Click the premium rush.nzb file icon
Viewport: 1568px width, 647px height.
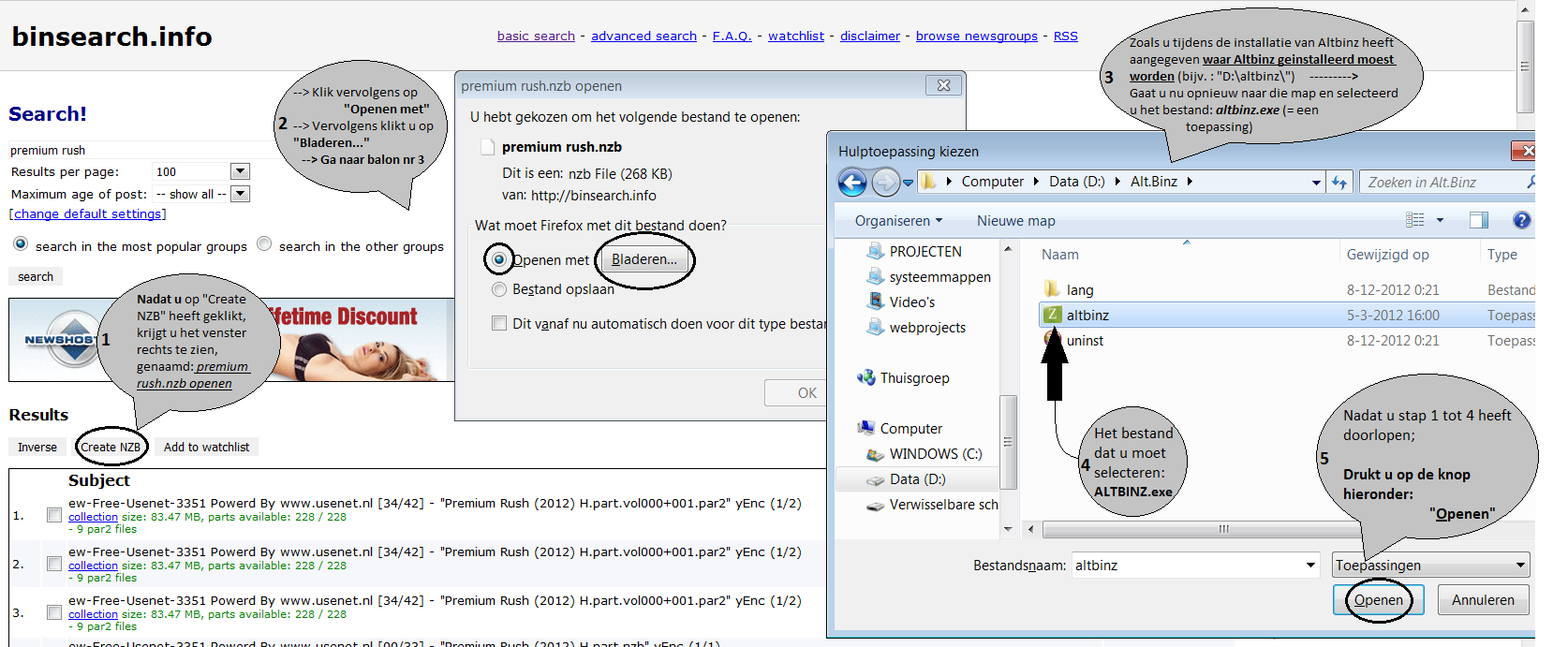coord(487,147)
